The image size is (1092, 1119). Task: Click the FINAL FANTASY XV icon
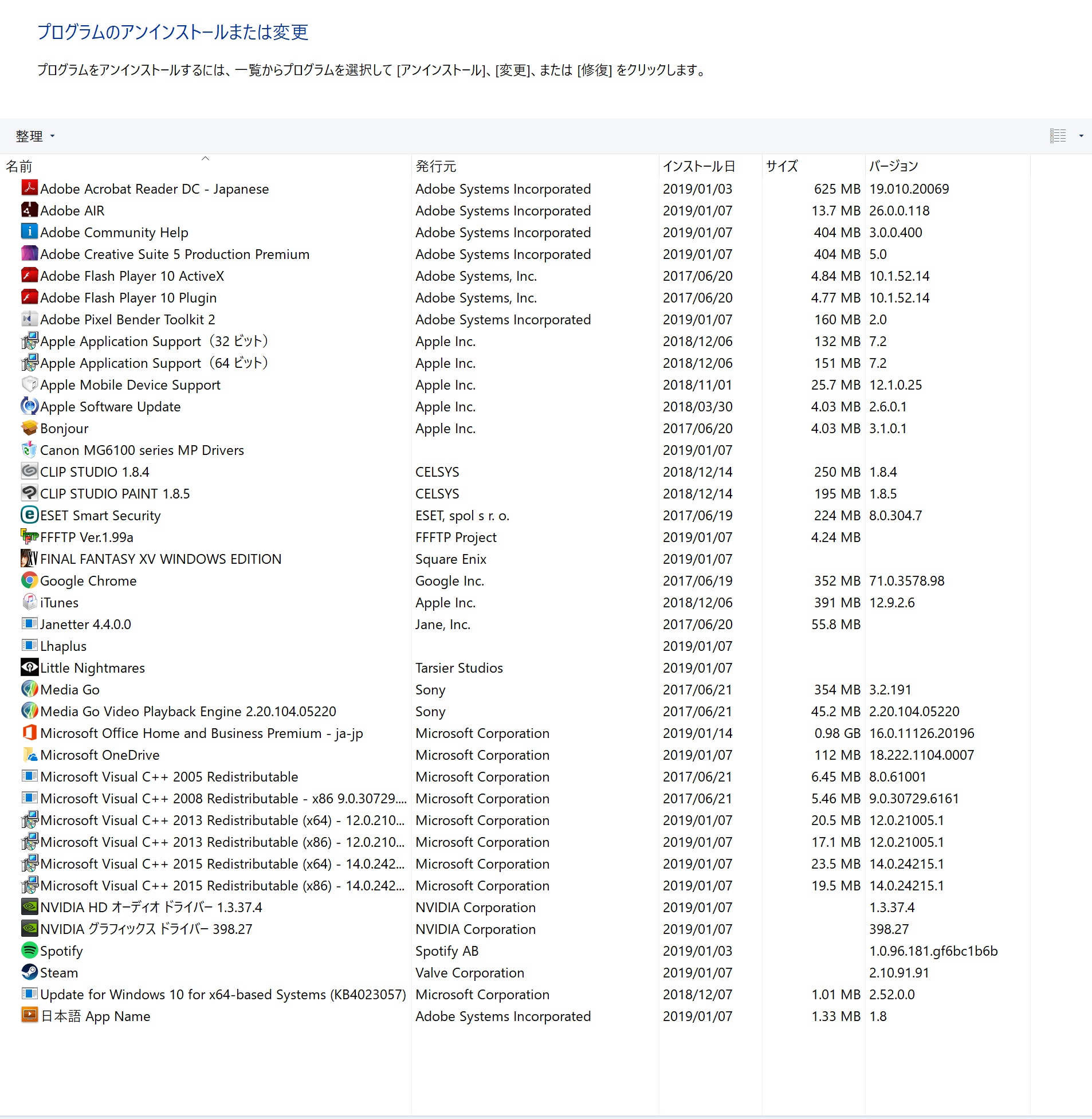coord(29,559)
